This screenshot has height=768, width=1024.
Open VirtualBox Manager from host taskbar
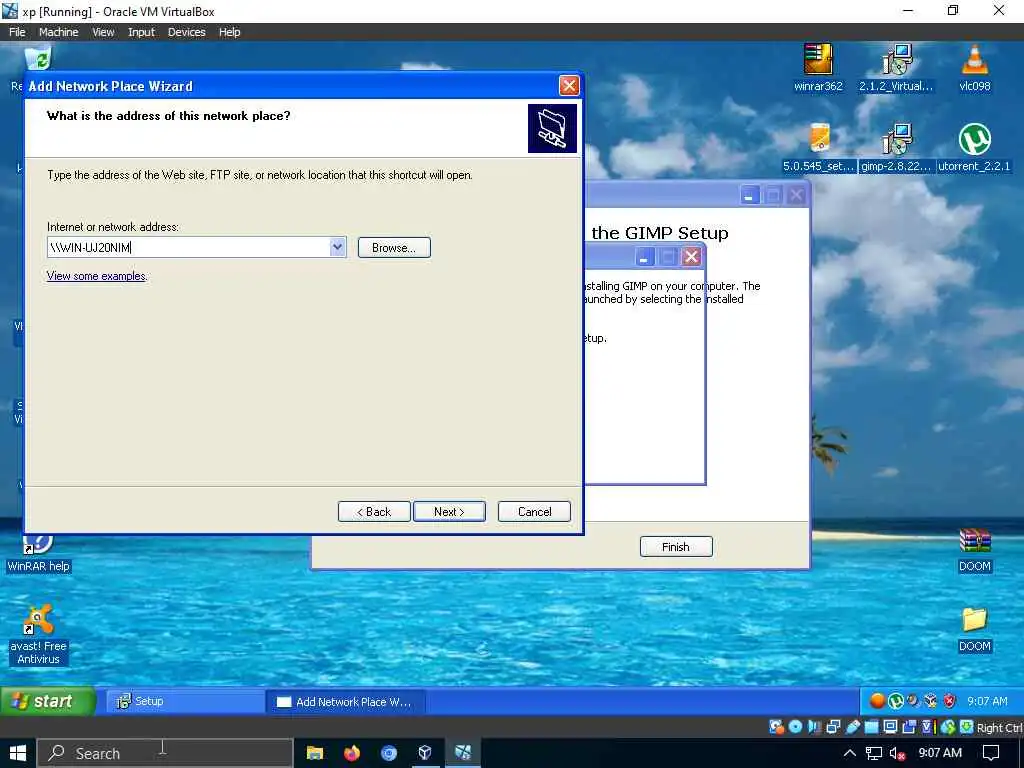coord(425,753)
